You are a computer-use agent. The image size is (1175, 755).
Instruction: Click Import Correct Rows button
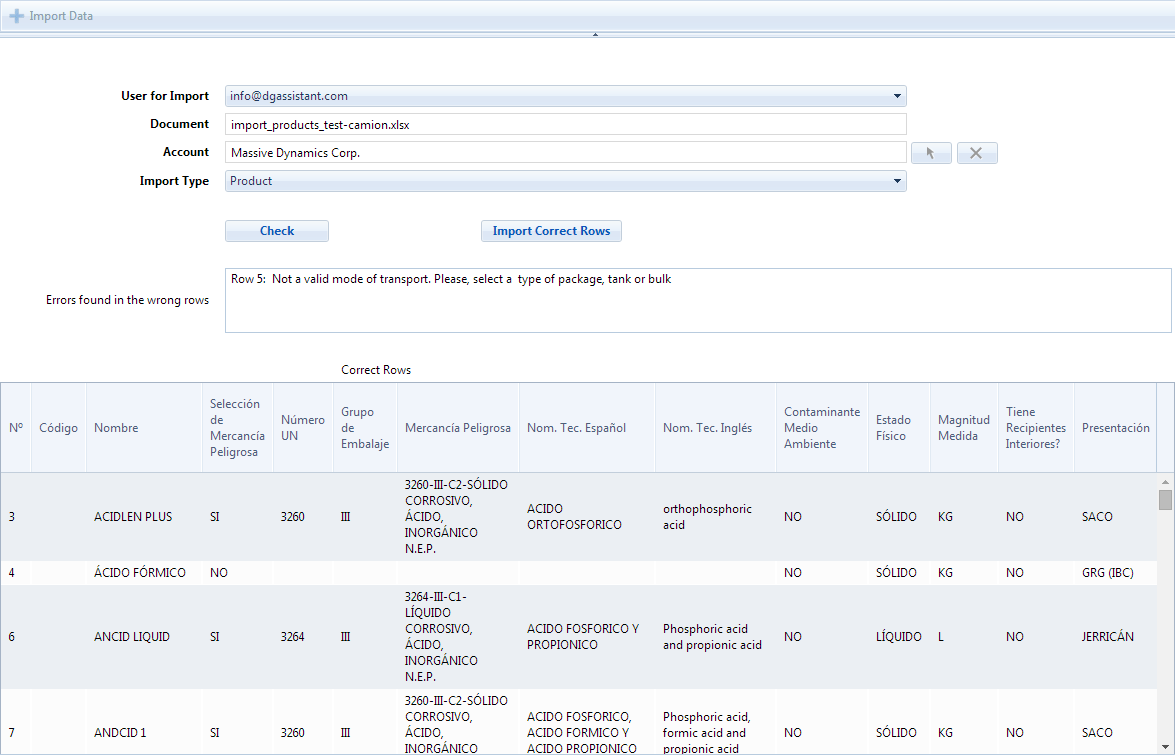(x=551, y=231)
